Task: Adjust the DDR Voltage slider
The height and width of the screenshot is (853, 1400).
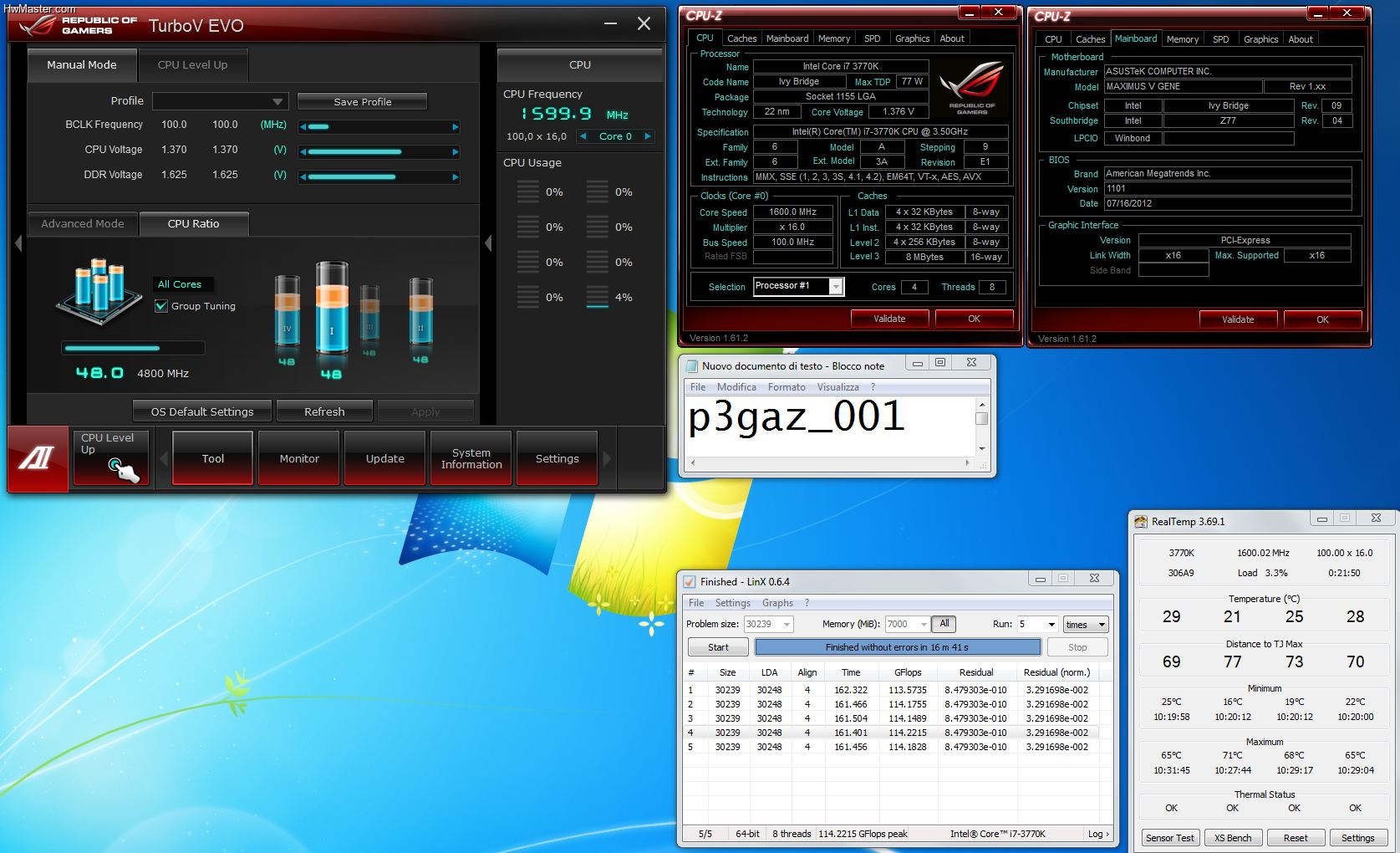Action: tap(379, 177)
